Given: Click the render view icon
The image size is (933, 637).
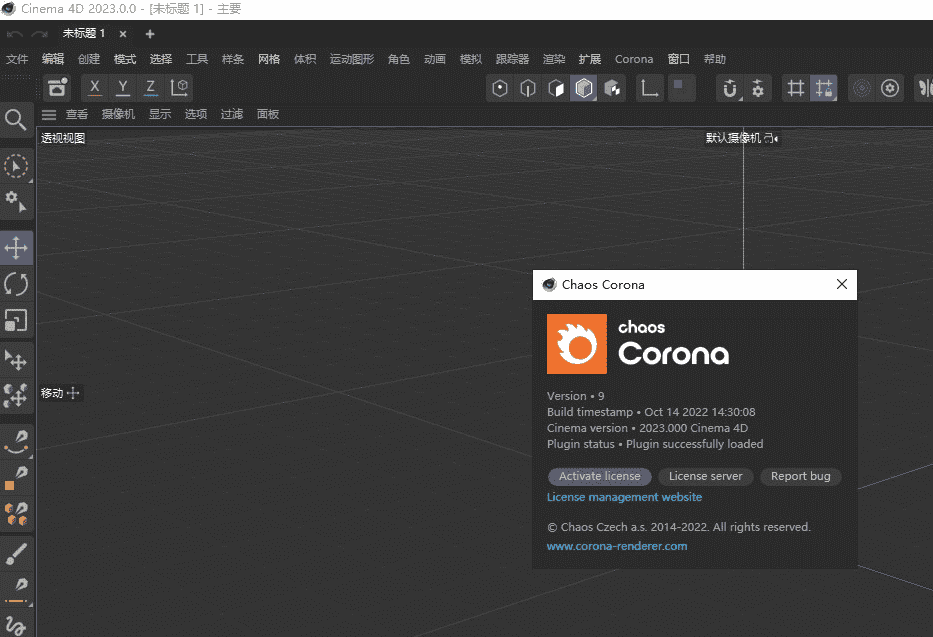Looking at the screenshot, I should coord(57,87).
